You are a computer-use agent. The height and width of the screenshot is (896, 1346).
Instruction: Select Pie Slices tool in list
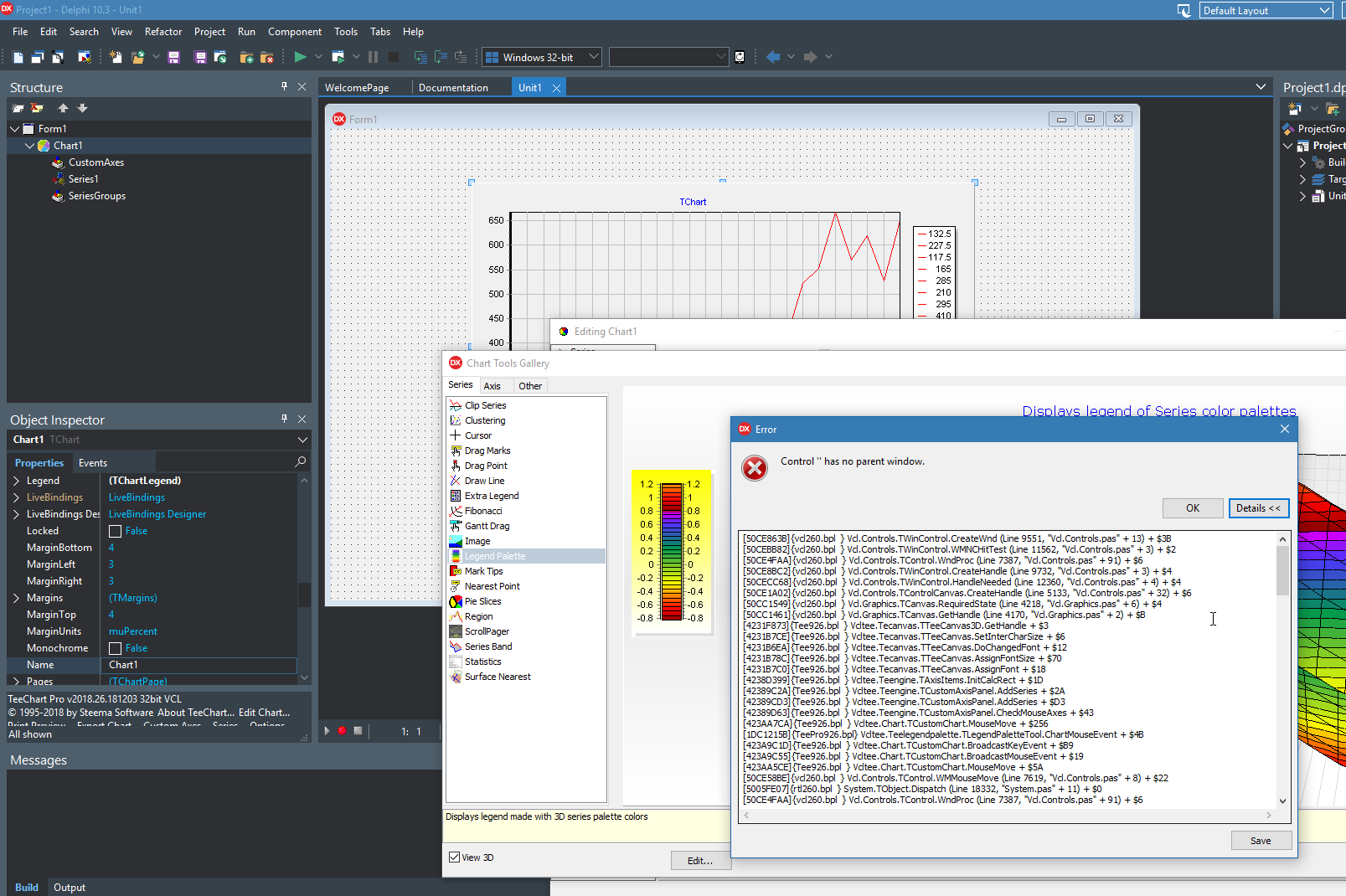click(482, 601)
